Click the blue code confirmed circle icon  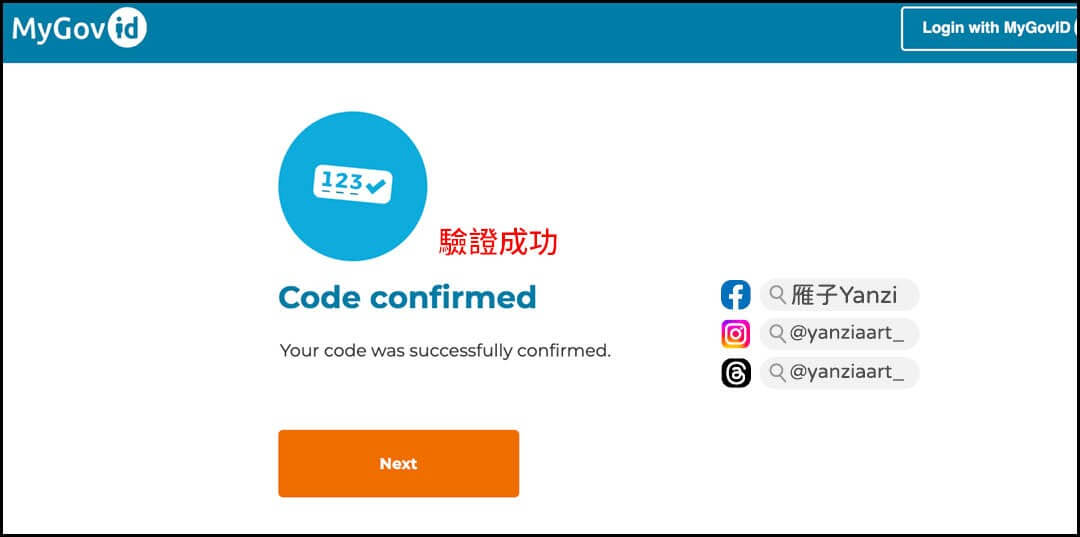click(x=353, y=186)
